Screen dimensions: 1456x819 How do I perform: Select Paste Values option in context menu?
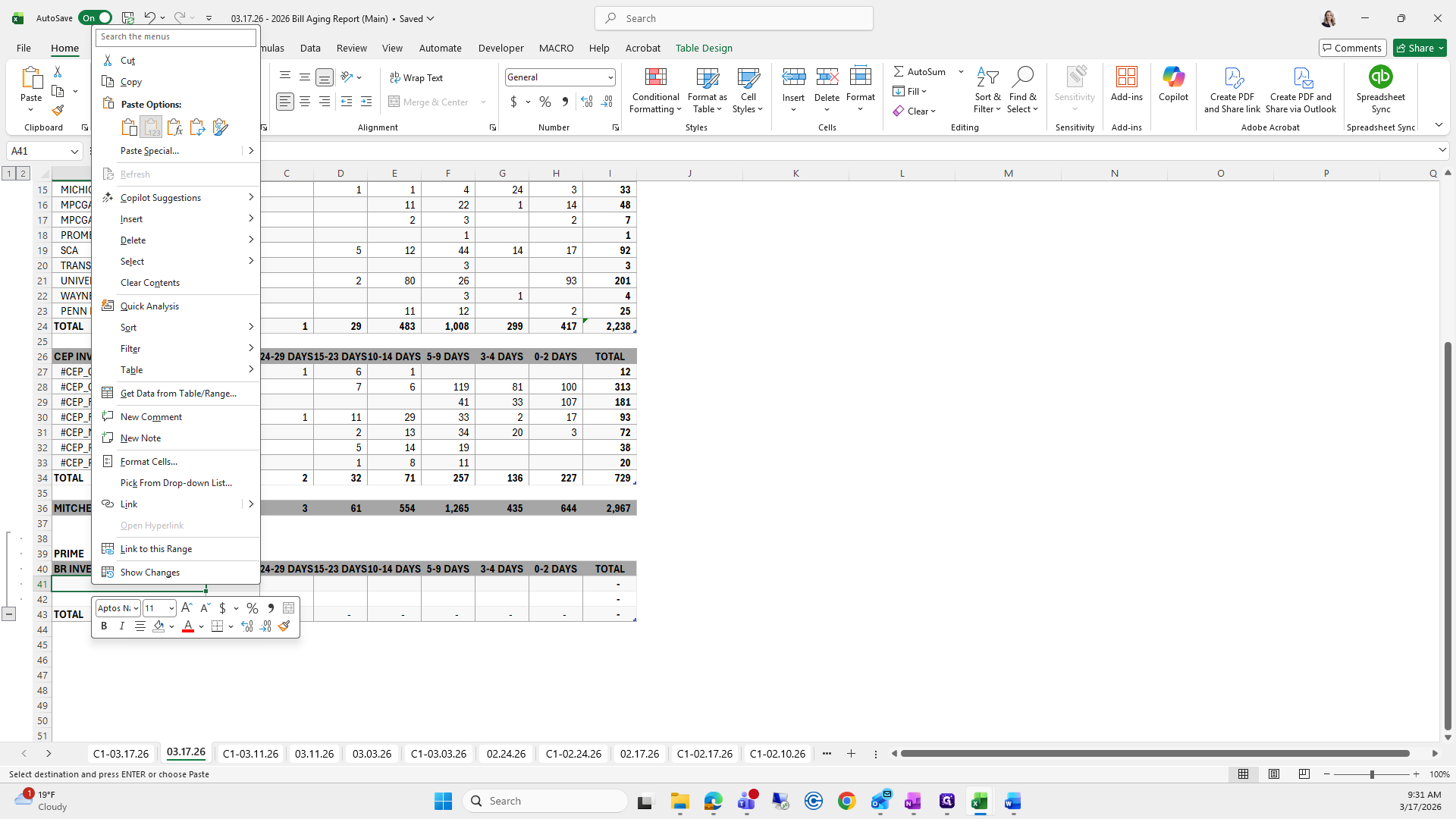152,127
